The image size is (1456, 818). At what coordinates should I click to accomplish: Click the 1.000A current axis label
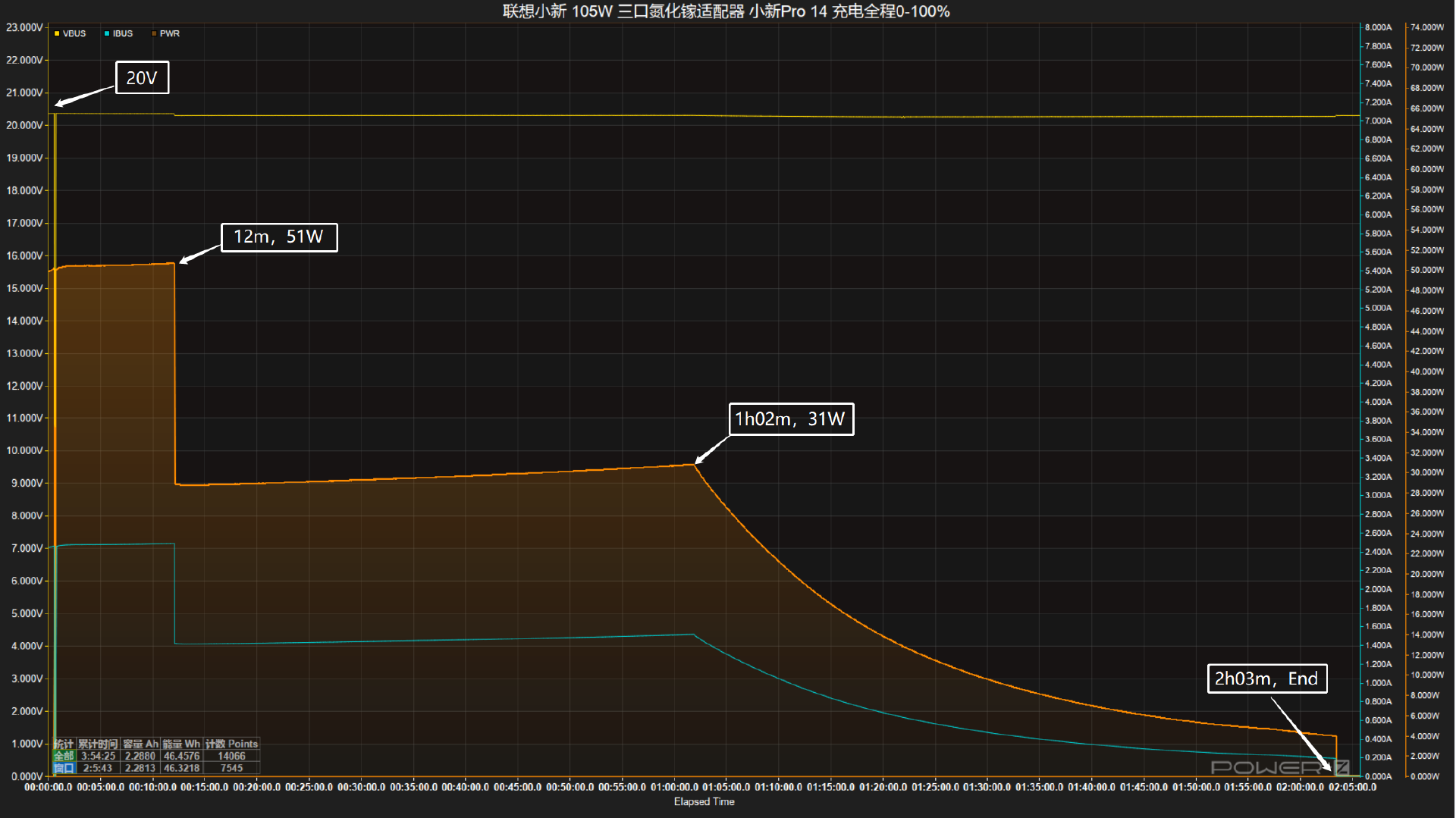(1379, 683)
